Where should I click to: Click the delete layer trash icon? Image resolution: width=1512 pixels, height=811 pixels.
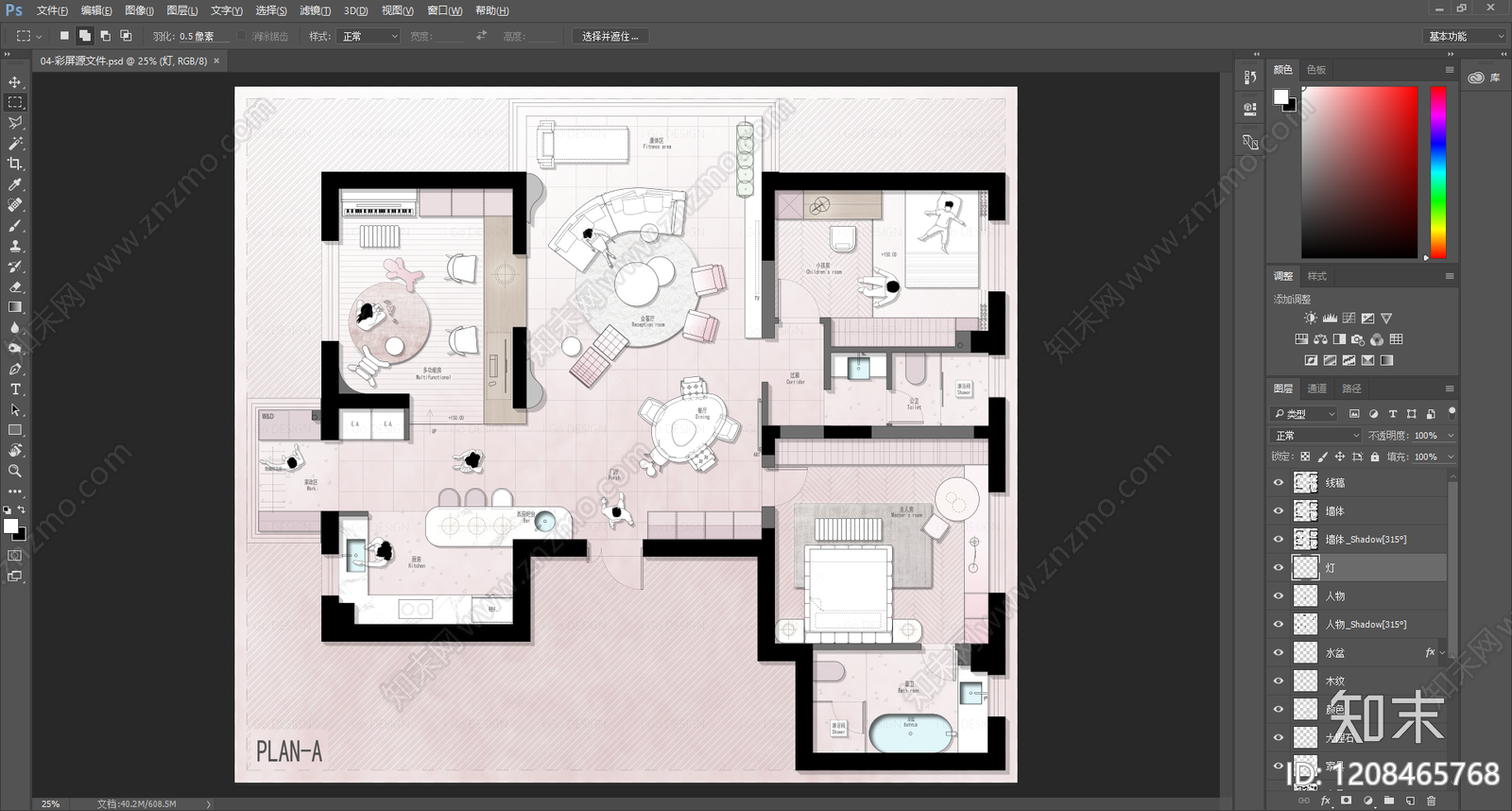click(x=1431, y=801)
